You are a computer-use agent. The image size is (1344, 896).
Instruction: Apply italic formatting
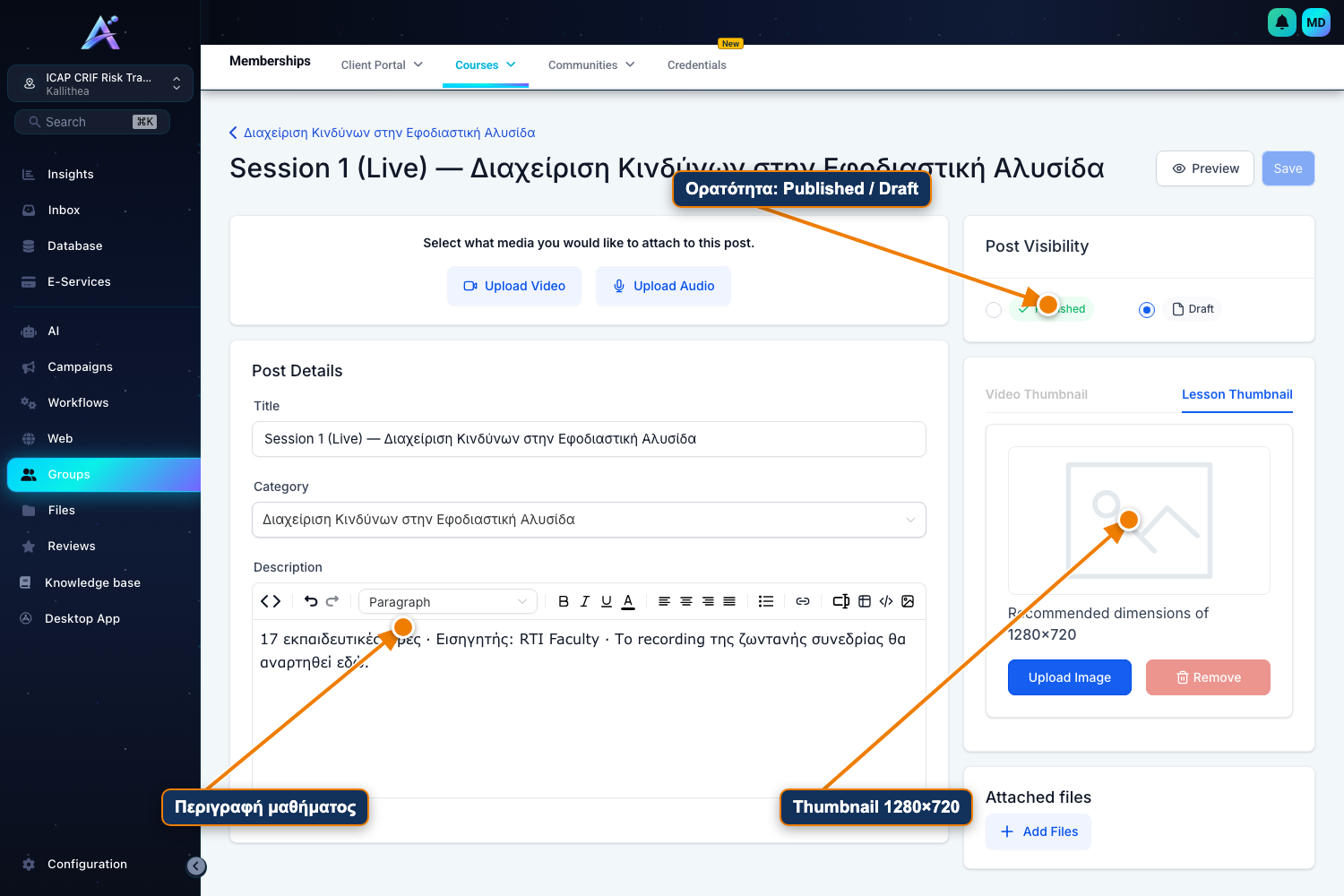click(585, 601)
